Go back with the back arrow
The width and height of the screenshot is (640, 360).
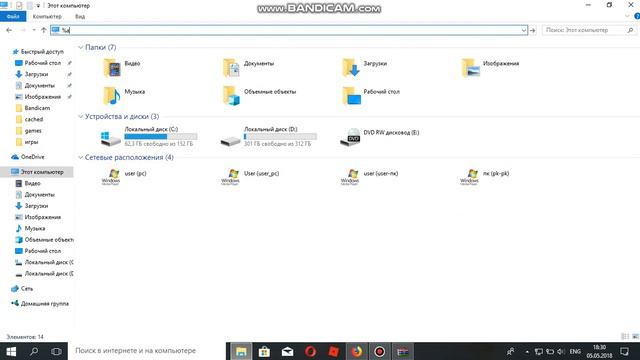(9, 30)
